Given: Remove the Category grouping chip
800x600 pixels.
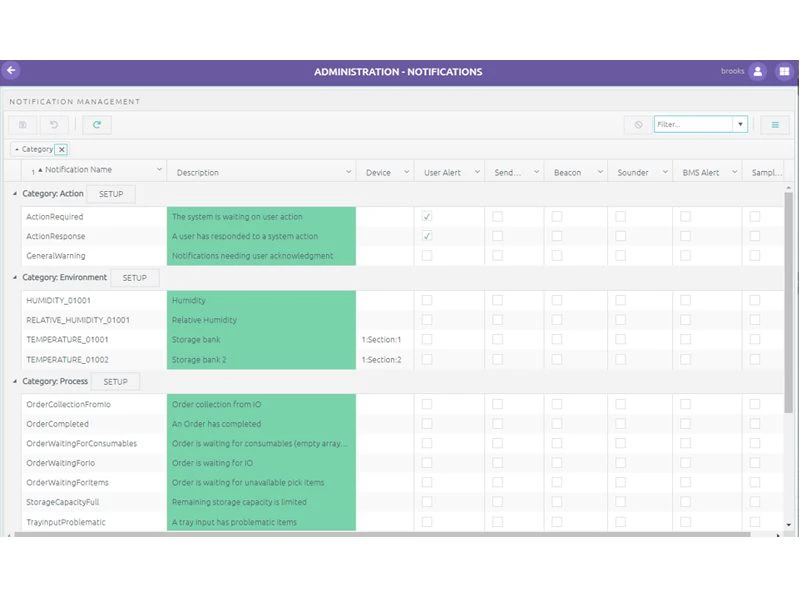Looking at the screenshot, I should (62, 148).
